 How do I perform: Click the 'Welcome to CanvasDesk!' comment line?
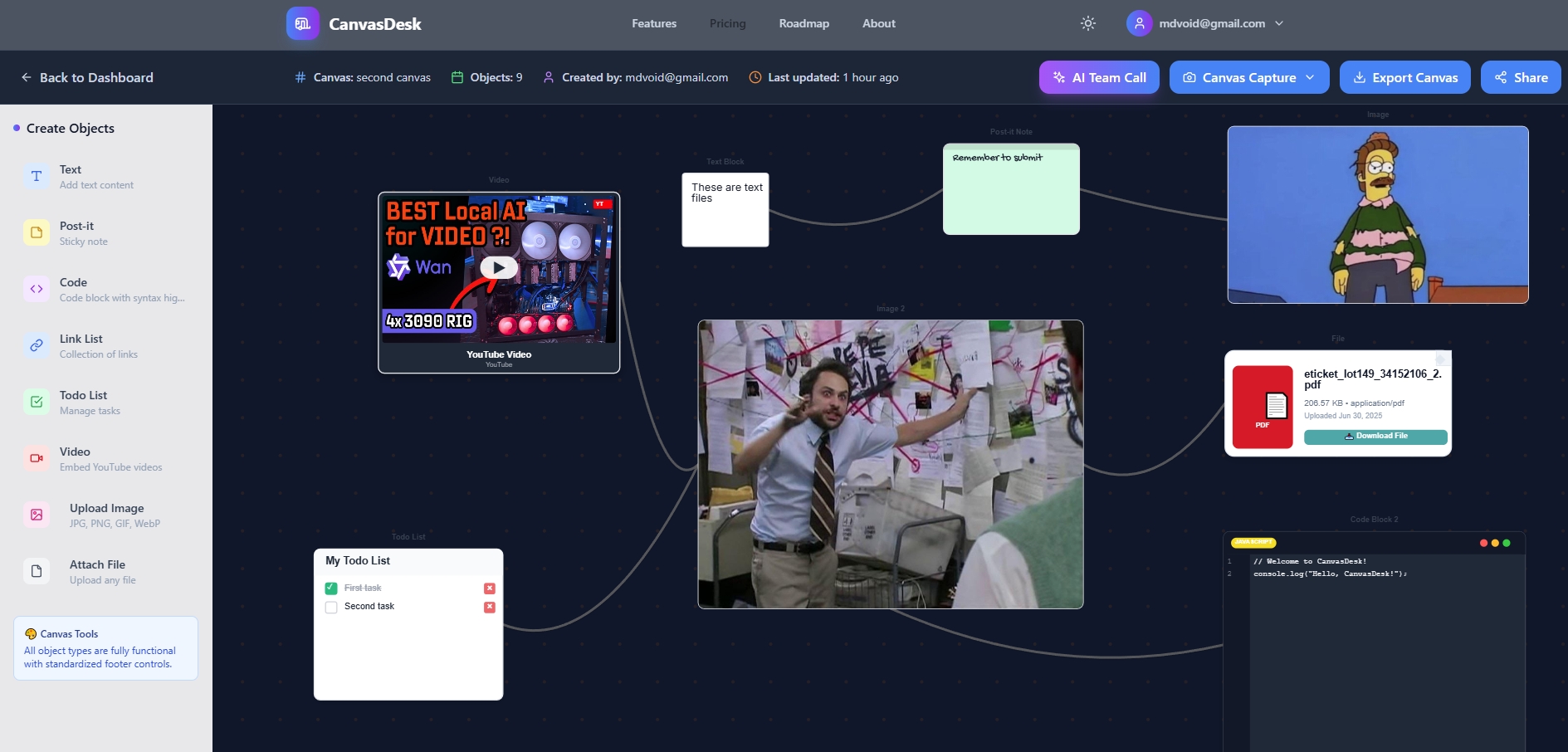tap(1310, 561)
